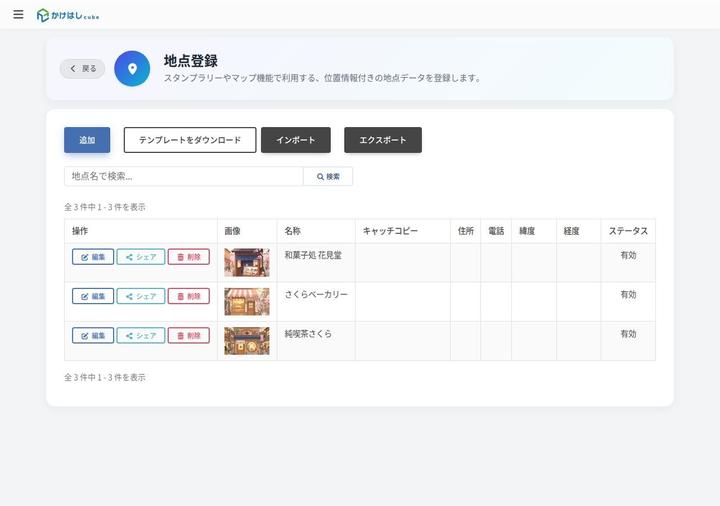The height and width of the screenshot is (506, 720).
Task: Edit the 純喫茶さくら row
Action: [93, 336]
